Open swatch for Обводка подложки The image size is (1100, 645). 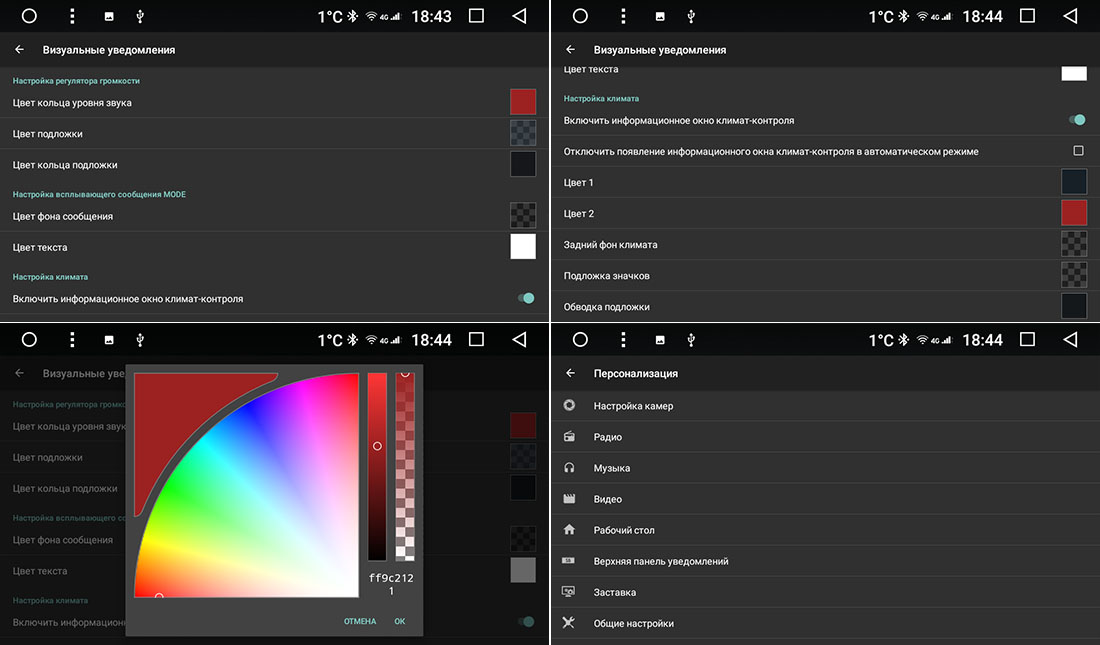tap(1074, 305)
